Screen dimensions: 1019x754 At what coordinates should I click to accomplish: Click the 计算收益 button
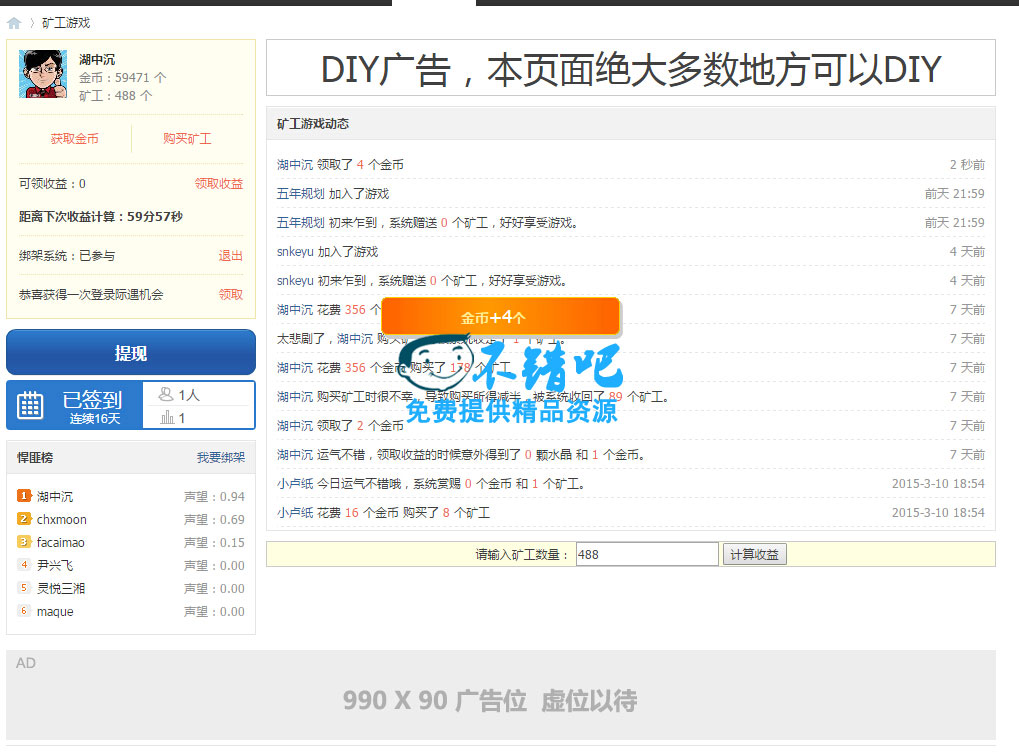coord(755,554)
